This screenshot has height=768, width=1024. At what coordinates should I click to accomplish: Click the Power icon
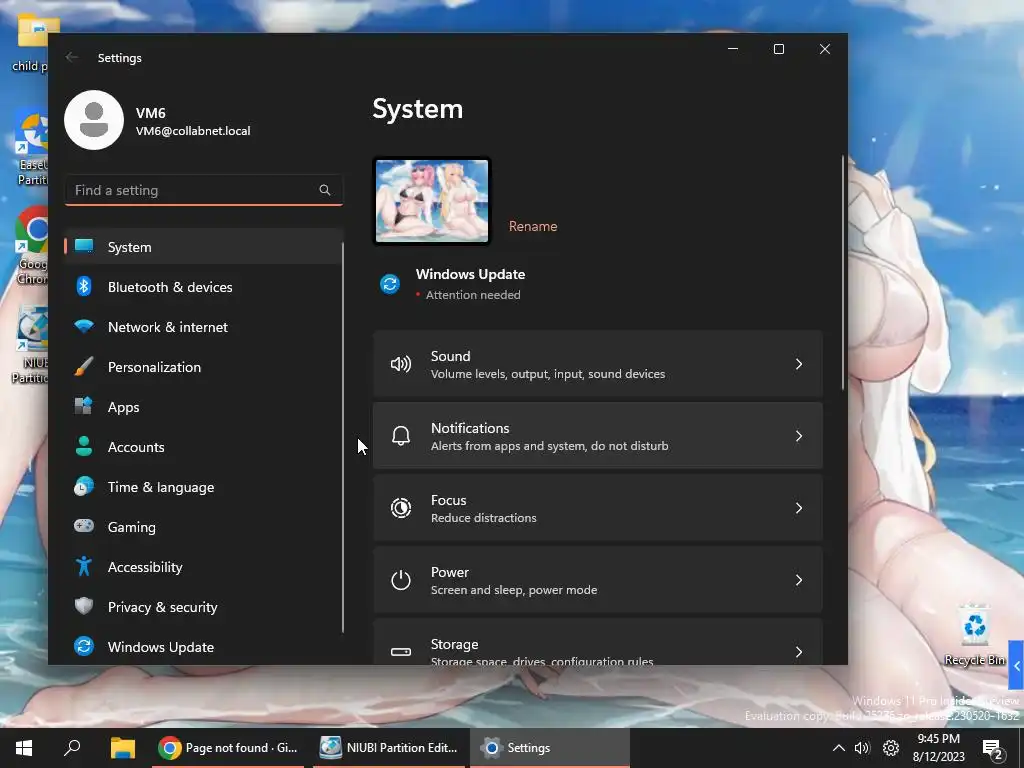click(400, 579)
